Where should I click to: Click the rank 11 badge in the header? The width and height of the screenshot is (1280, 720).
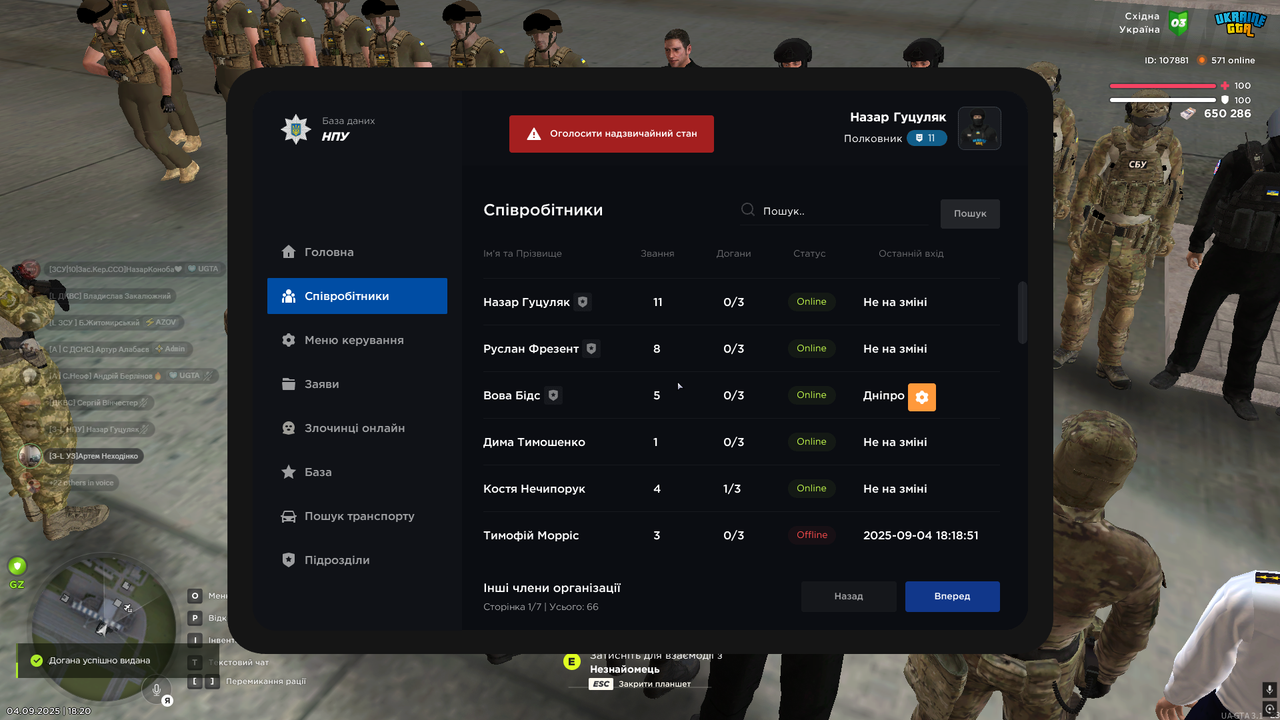926,138
